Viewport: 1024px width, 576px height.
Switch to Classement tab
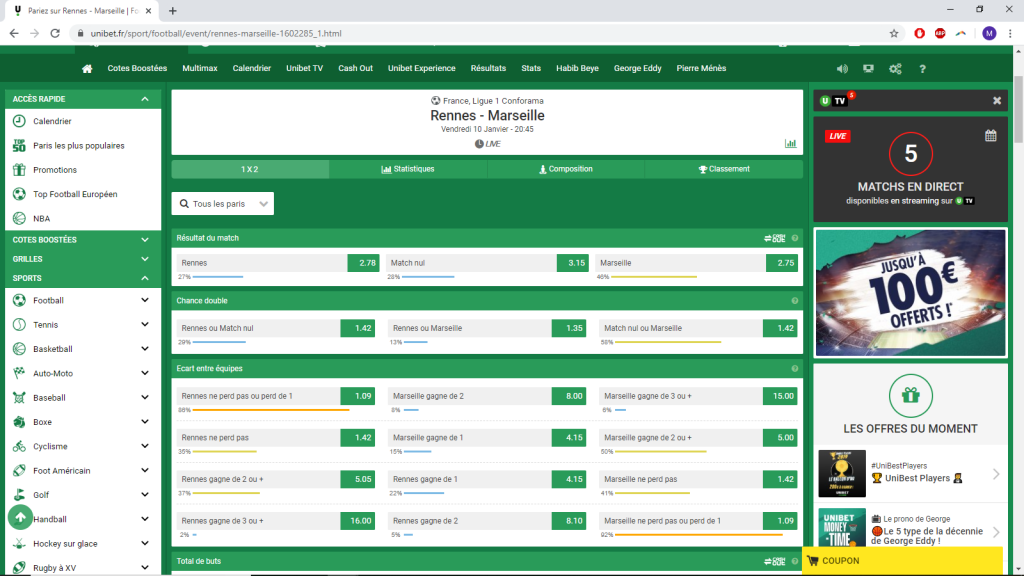(x=724, y=169)
